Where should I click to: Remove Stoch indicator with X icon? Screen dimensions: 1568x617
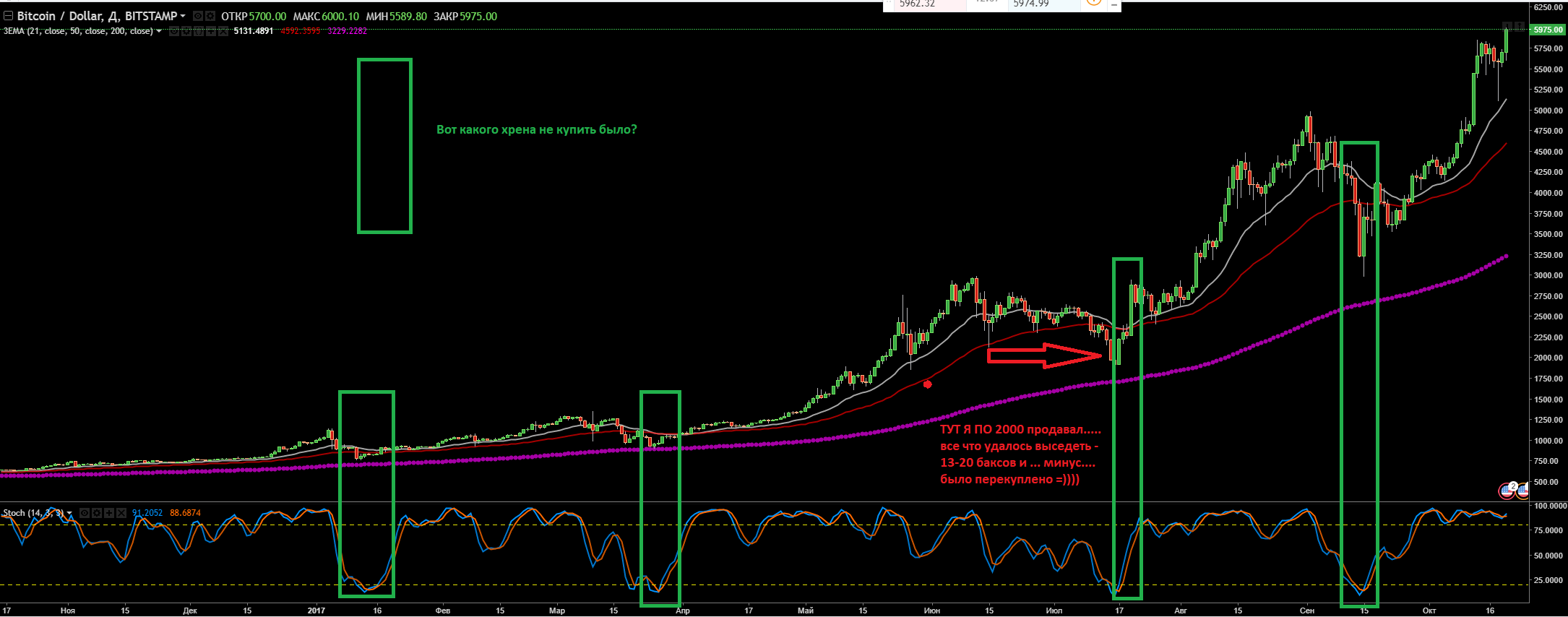pos(121,513)
